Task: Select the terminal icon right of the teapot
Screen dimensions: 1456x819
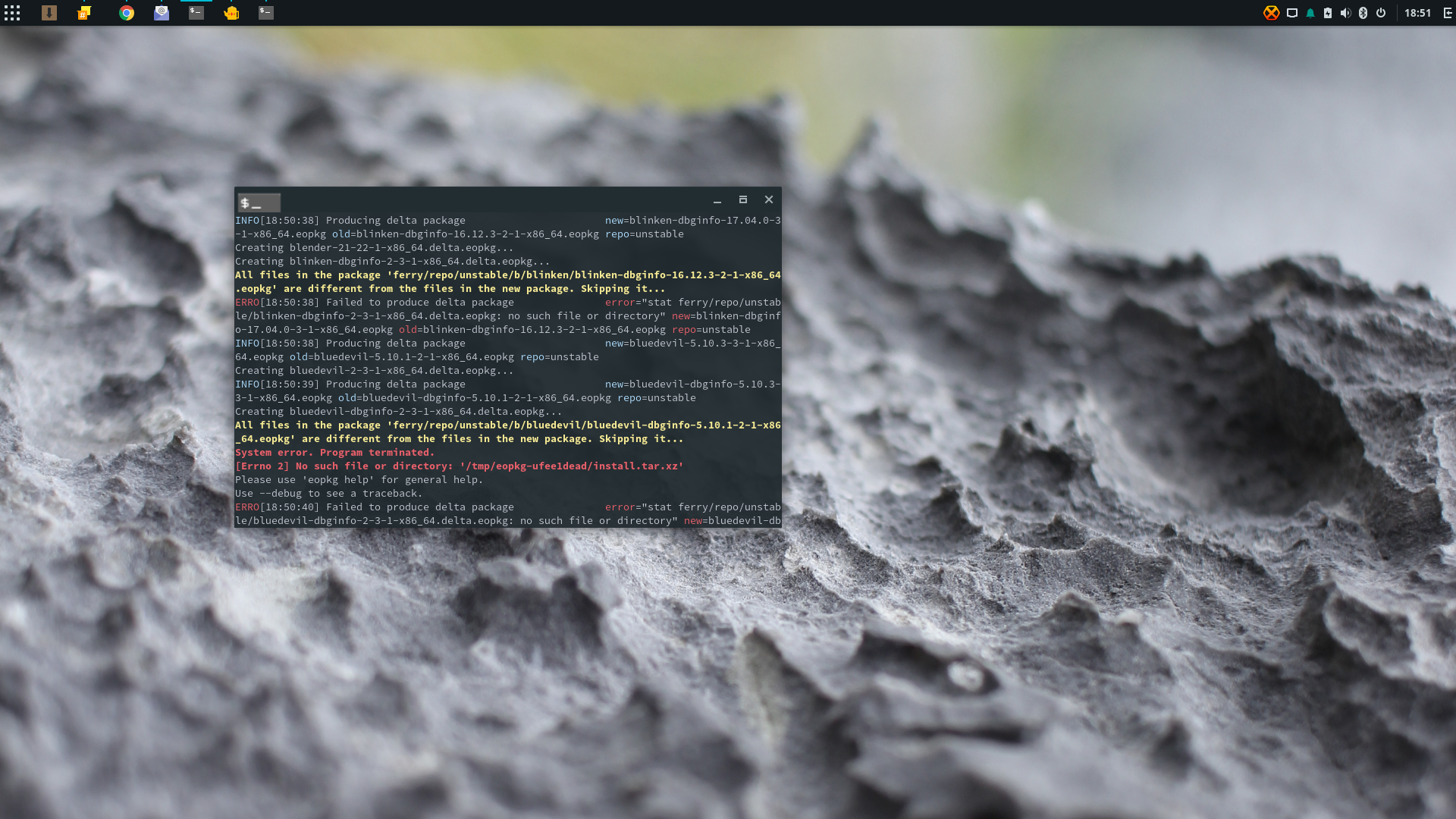Action: (266, 13)
